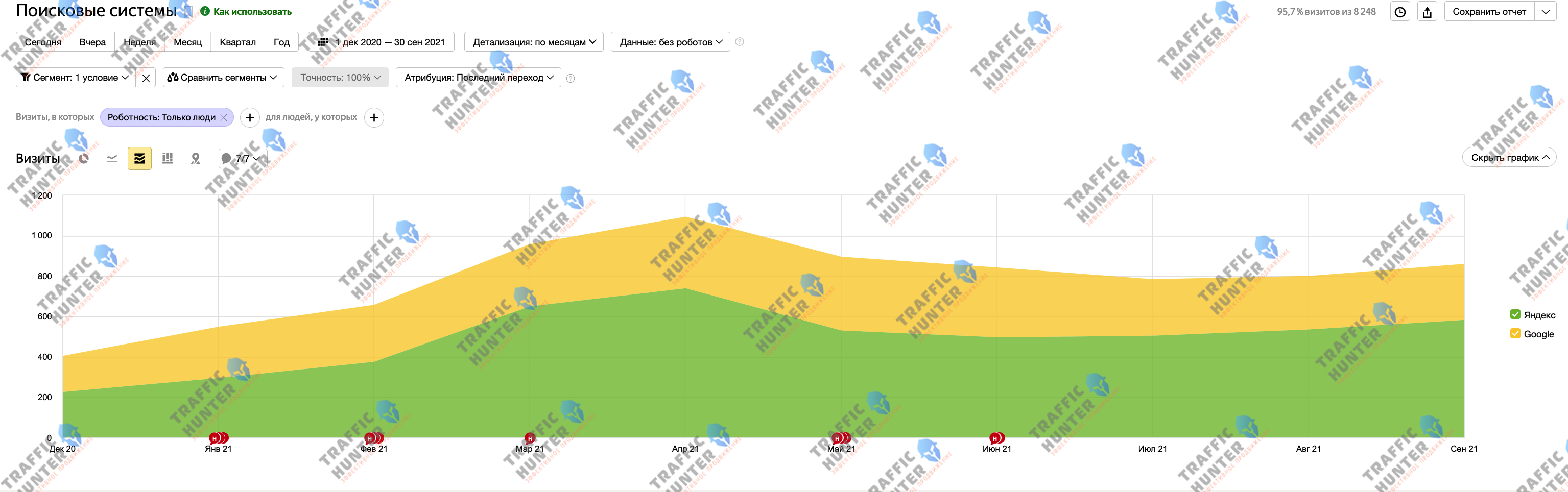Open the annotations 7/7 dropdown
This screenshot has width=1568, height=492.
[x=243, y=158]
